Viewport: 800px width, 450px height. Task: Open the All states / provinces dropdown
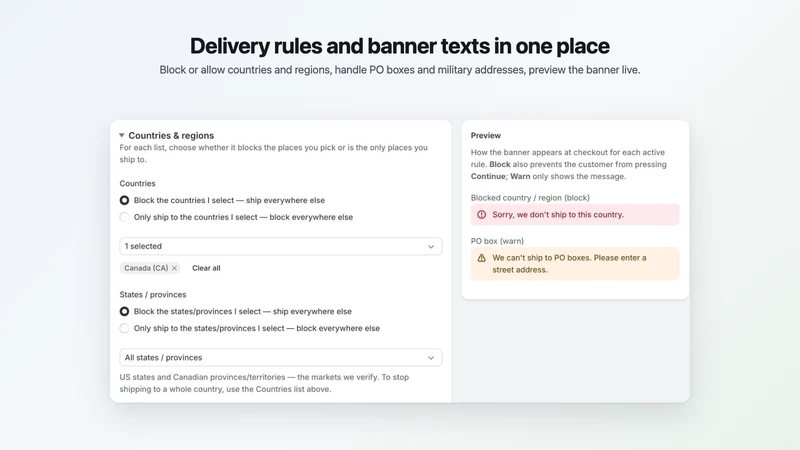coord(281,358)
